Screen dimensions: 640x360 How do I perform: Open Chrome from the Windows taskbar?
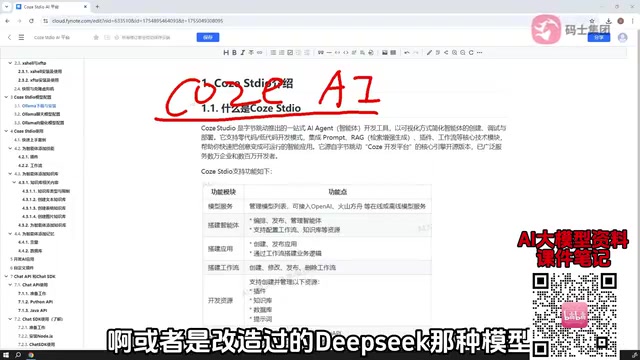[x=31, y=355]
